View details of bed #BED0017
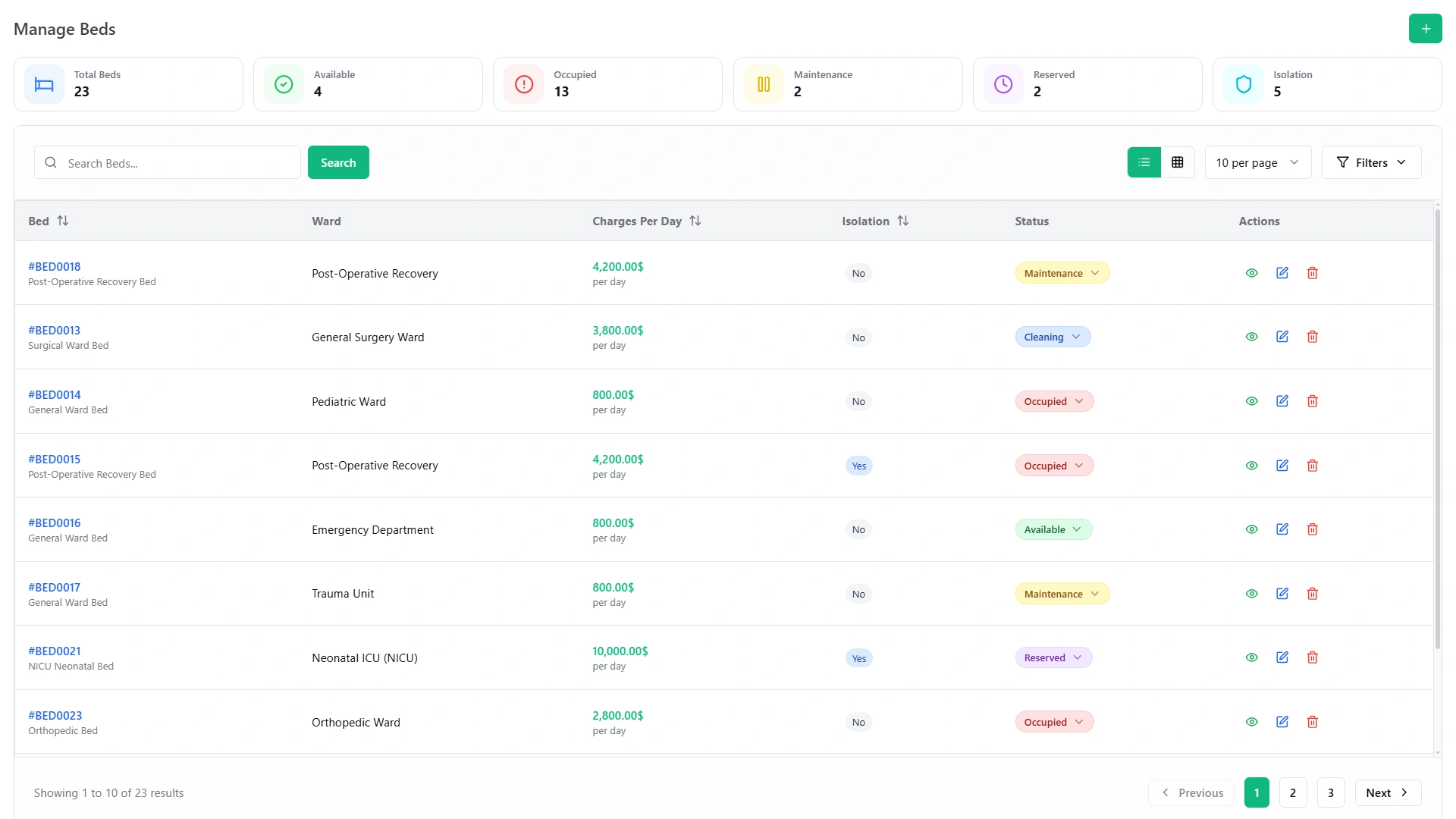 click(1251, 594)
